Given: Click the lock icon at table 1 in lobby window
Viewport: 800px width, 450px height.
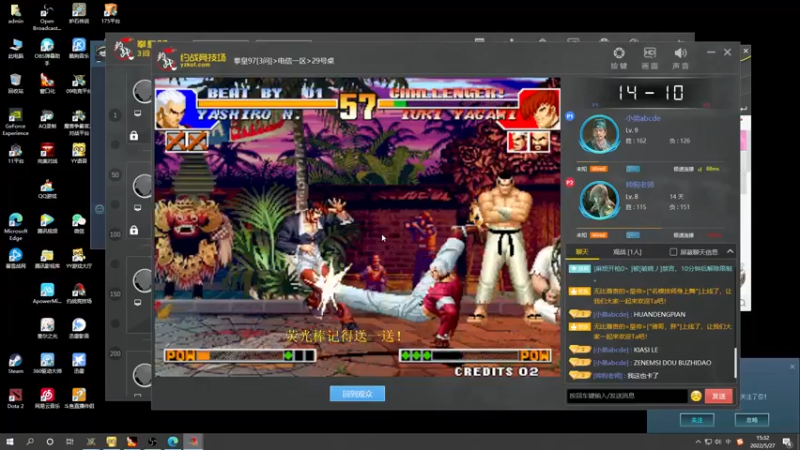Looking at the screenshot, I should point(134,136).
